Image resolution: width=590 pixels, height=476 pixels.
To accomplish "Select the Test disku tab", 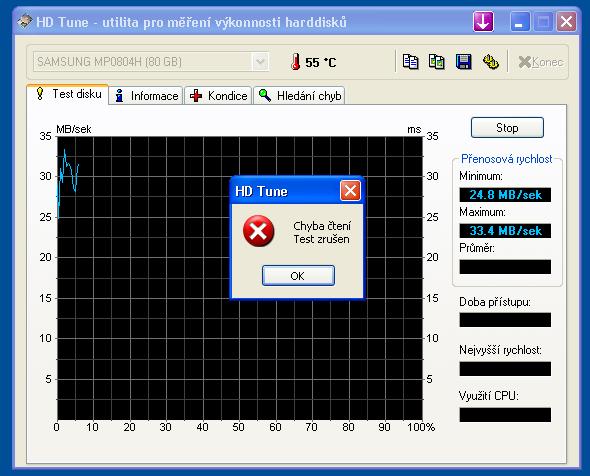I will click(x=68, y=94).
